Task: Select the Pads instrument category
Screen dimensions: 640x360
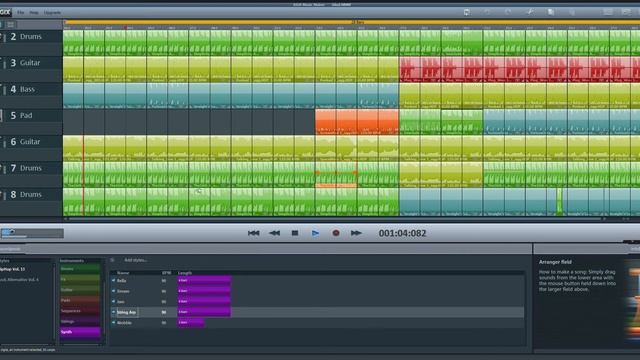Action: pos(80,300)
